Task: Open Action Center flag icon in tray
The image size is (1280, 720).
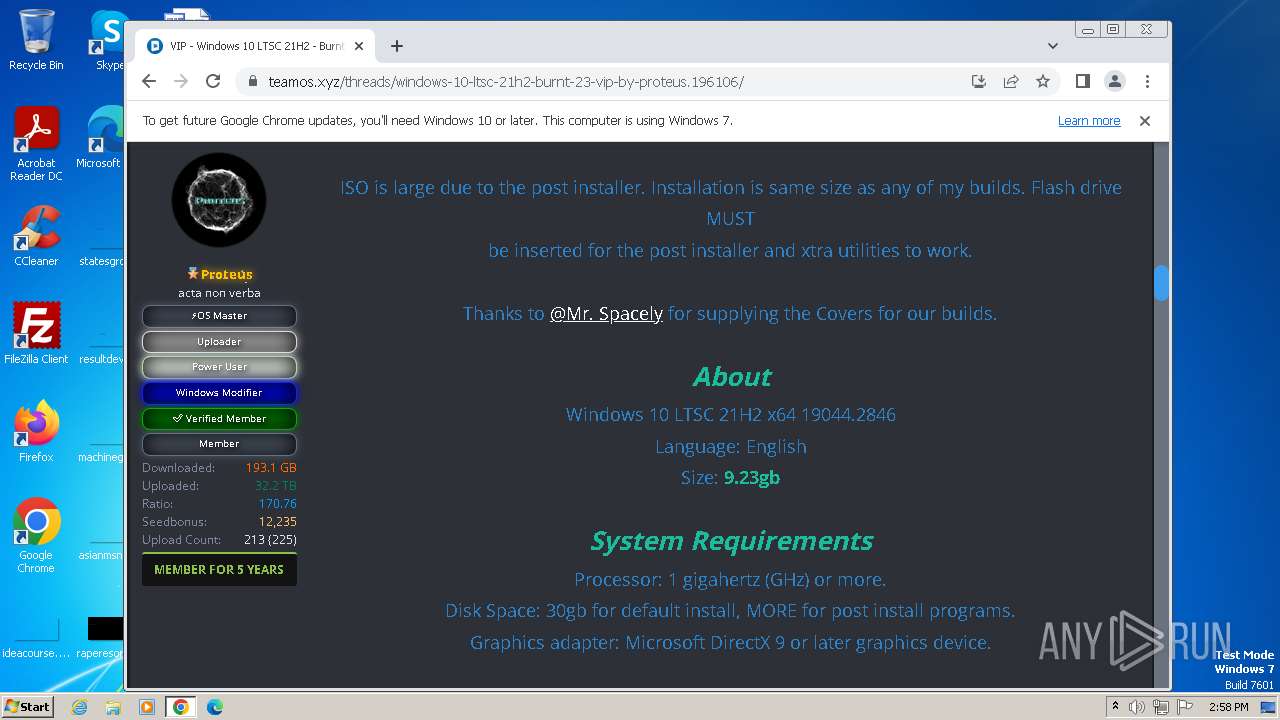Action: [1185, 707]
